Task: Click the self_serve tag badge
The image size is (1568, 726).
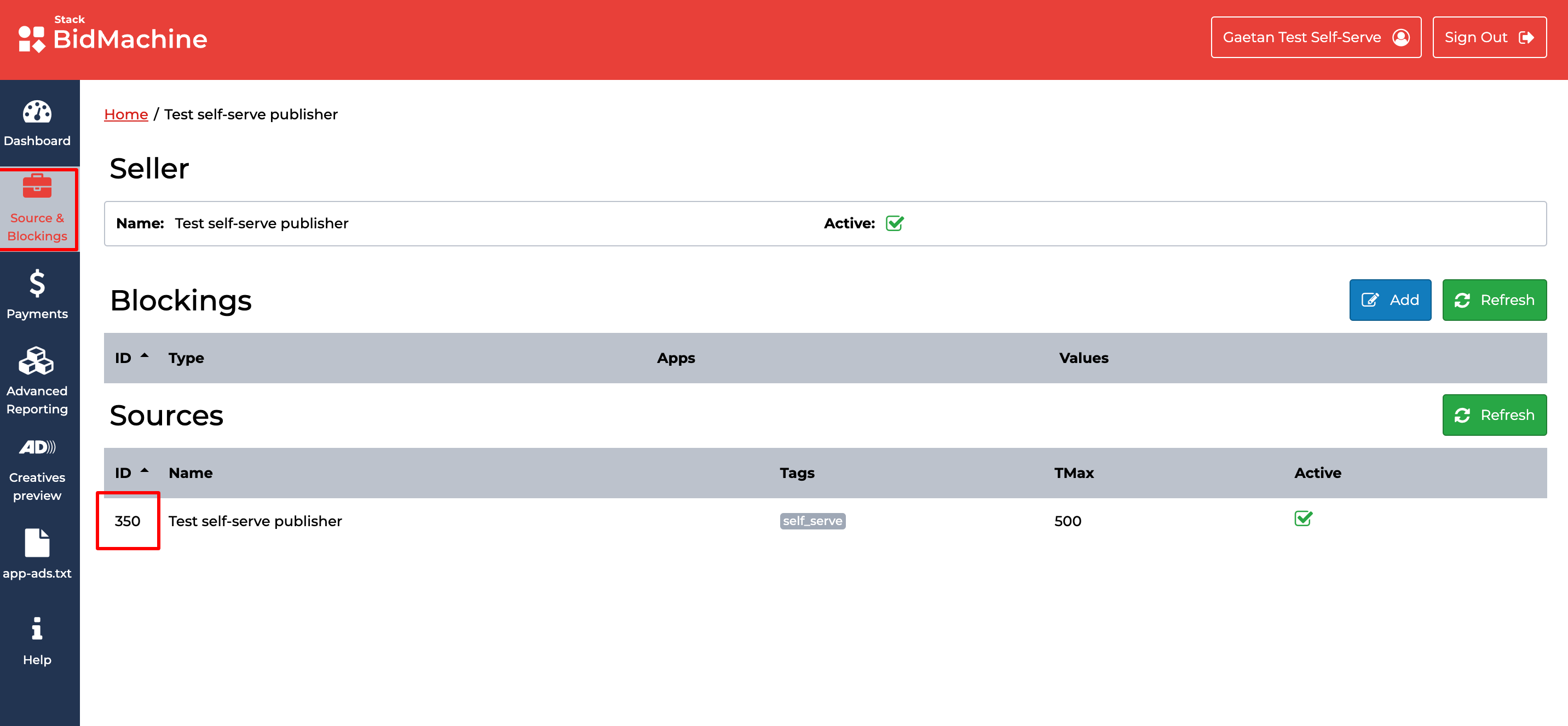Action: coord(812,521)
